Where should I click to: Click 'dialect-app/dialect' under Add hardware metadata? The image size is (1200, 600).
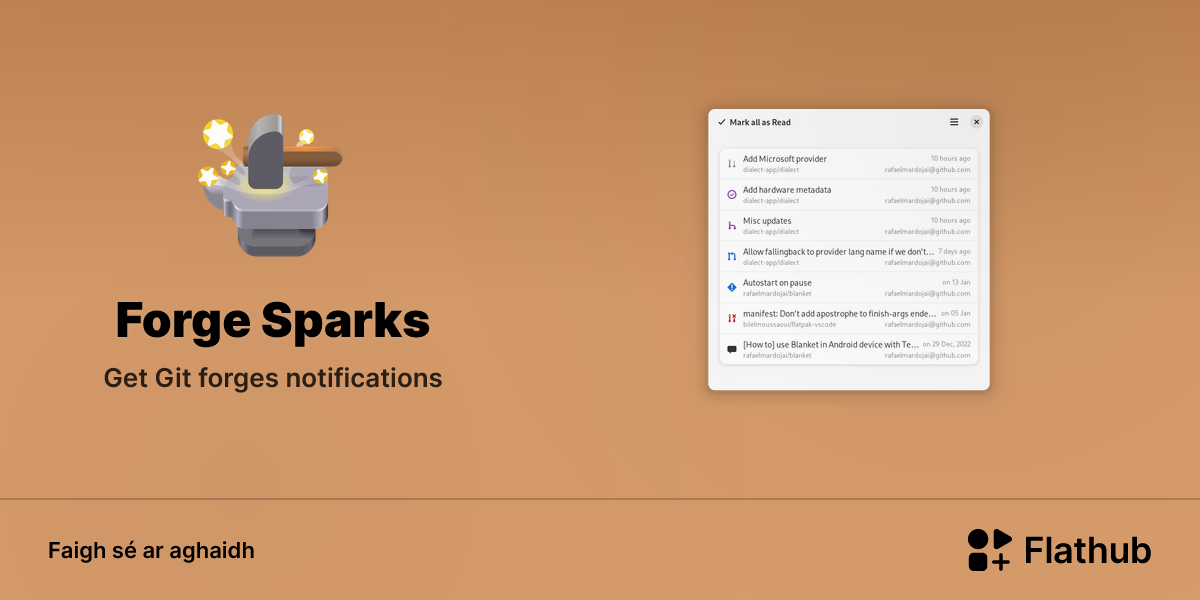click(771, 201)
